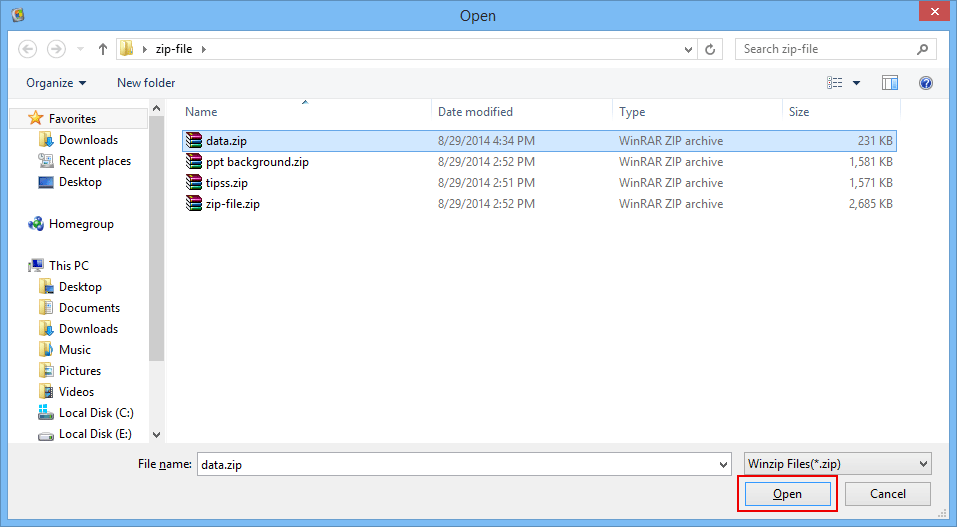Select the data.zip file
Viewport: 957px width, 527px height.
[539, 141]
